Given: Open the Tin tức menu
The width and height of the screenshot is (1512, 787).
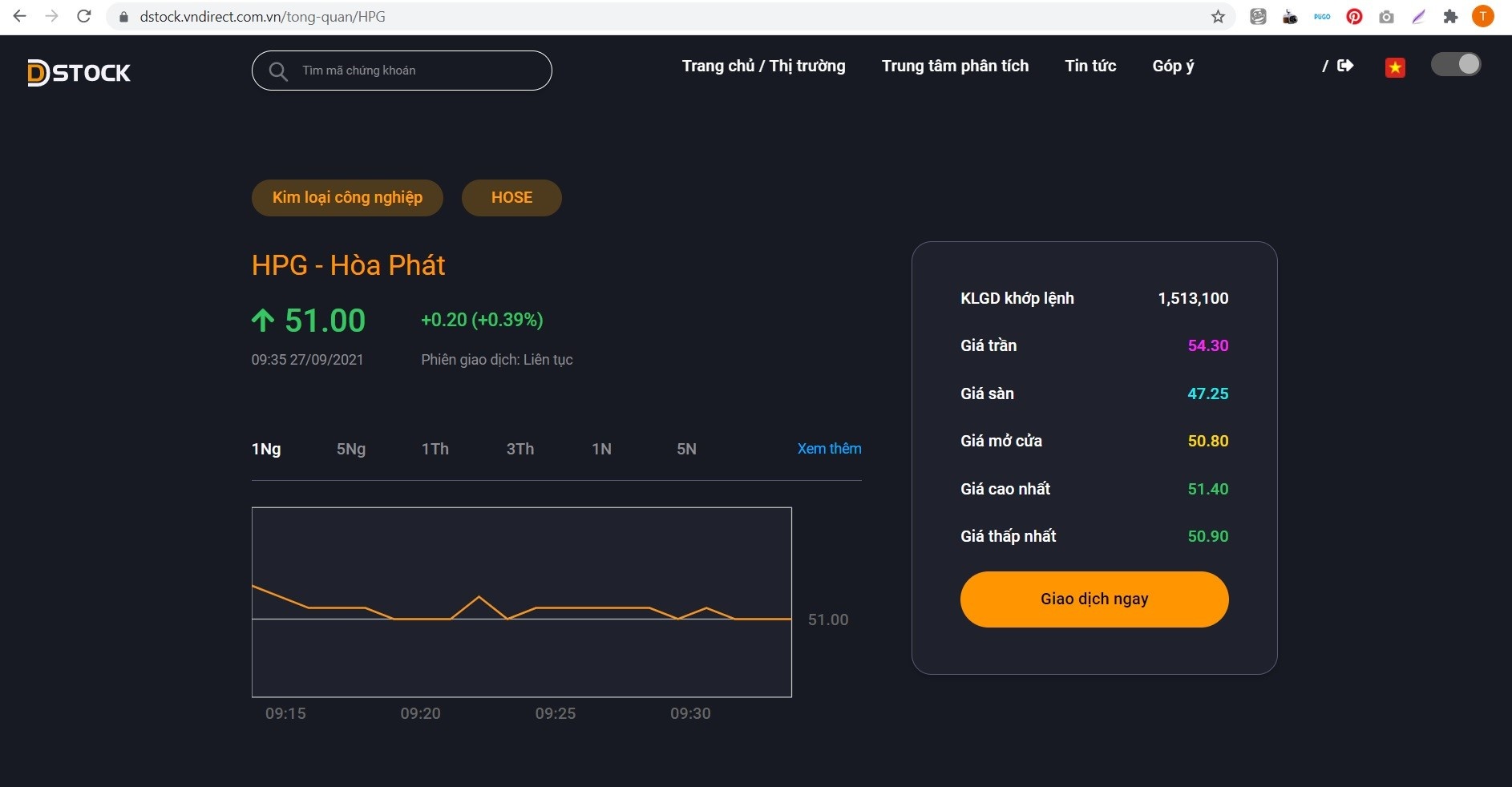Looking at the screenshot, I should pos(1090,66).
